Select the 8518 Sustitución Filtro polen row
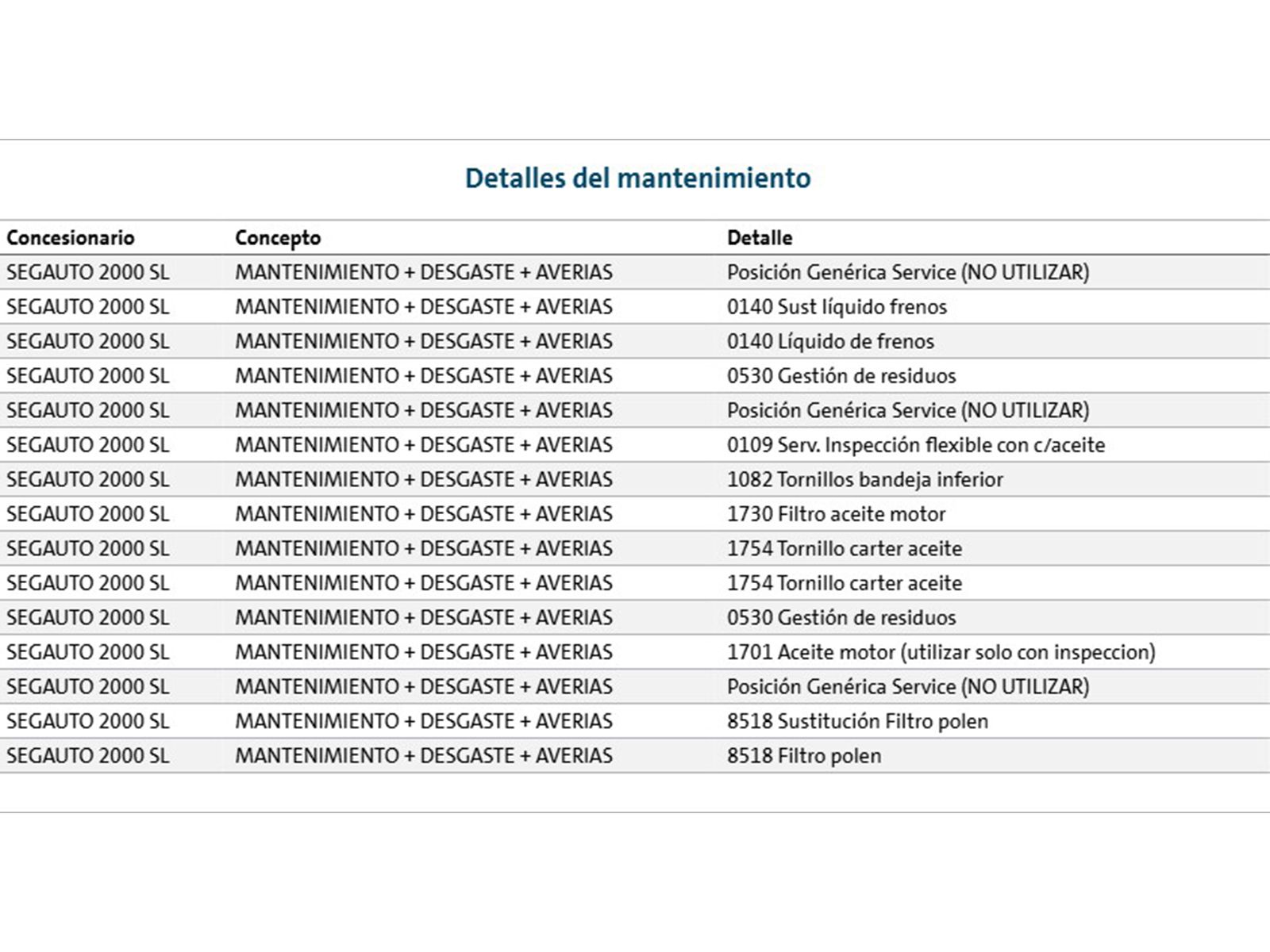 [635, 721]
